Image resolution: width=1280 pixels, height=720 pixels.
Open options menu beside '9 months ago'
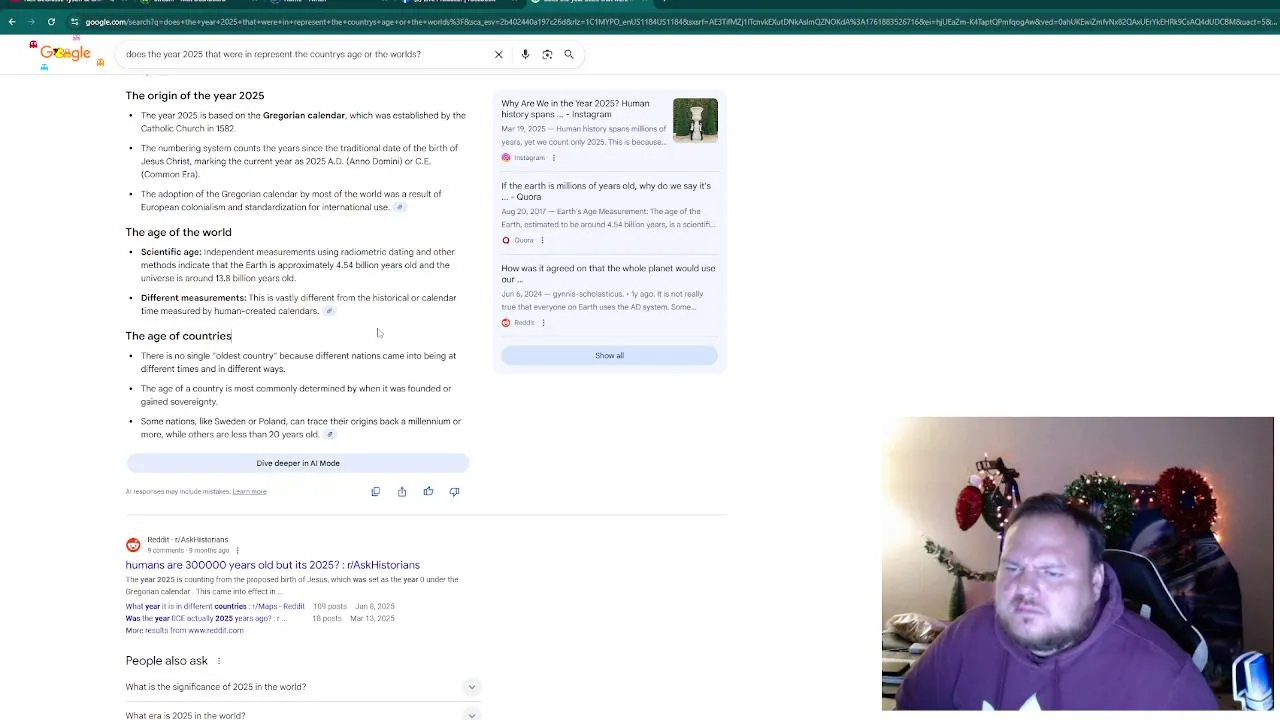[x=237, y=550]
